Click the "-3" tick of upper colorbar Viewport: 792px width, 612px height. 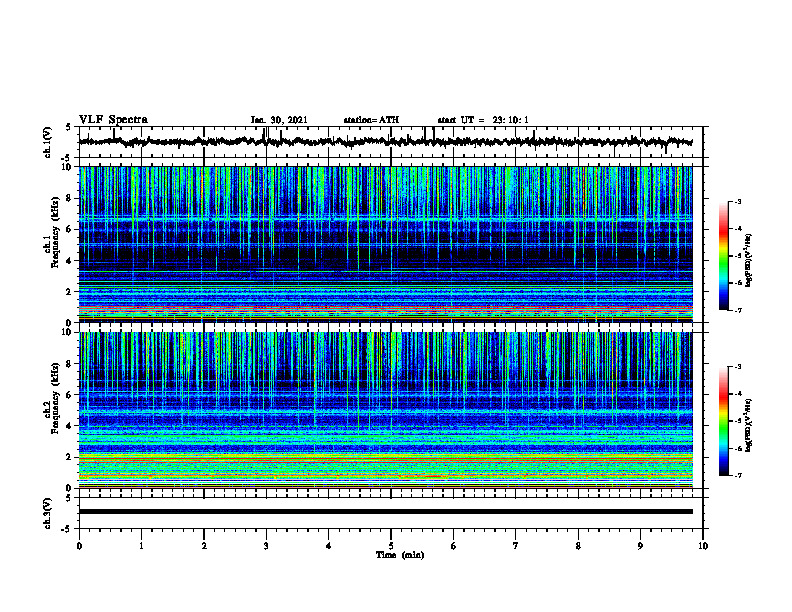coord(738,201)
